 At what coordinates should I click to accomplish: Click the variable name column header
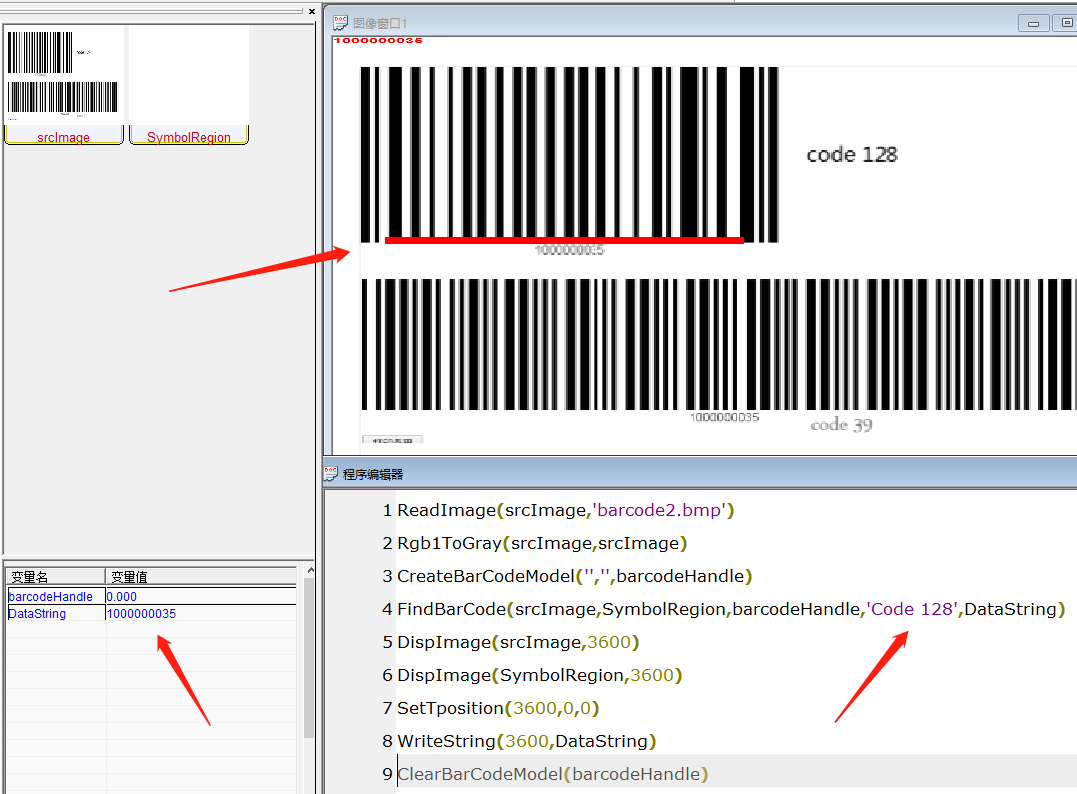tap(55, 576)
